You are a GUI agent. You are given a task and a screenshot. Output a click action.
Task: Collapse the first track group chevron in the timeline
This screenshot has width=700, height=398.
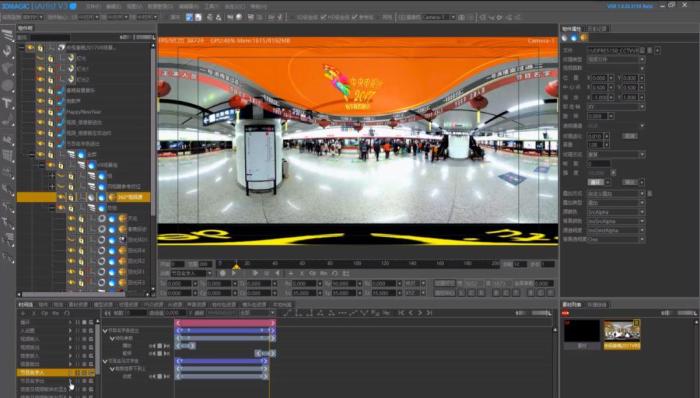pyautogui.click(x=105, y=331)
